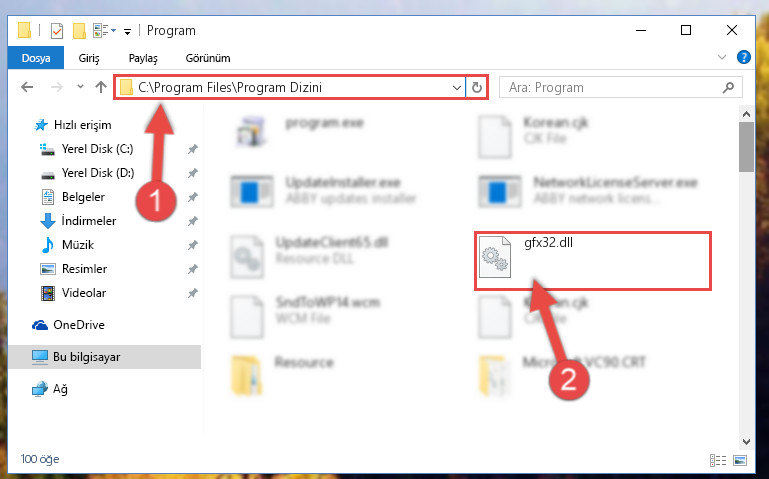Go up one folder level
Viewport: 769px width, 479px height.
(x=101, y=87)
